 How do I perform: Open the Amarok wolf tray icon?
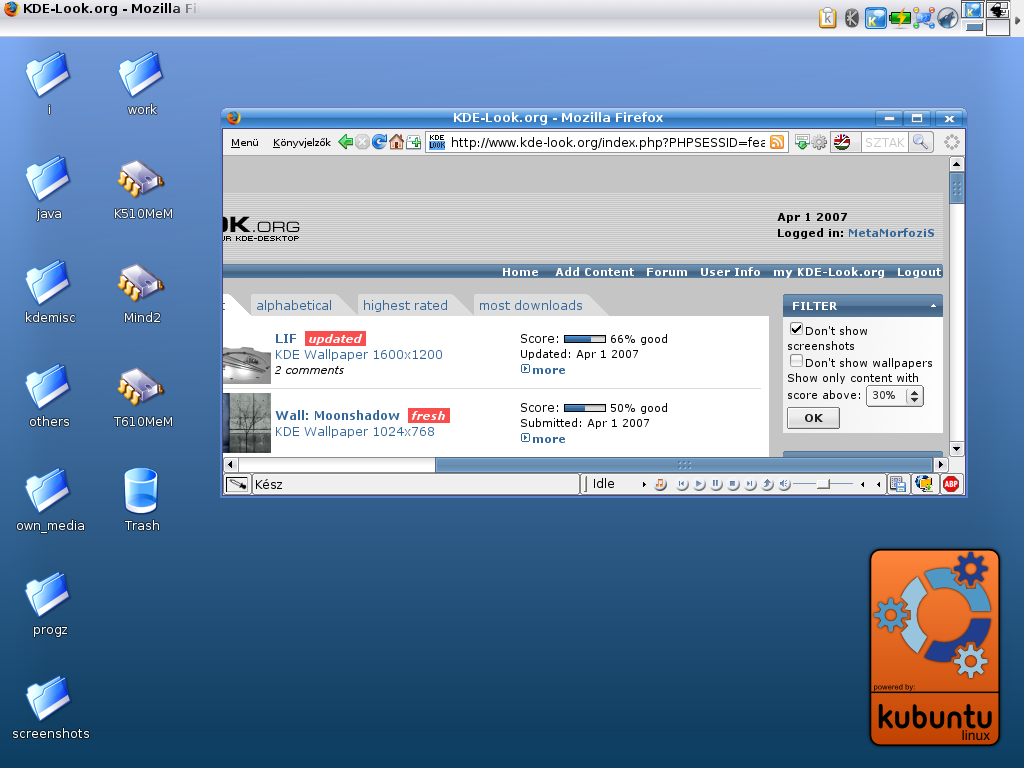click(x=948, y=18)
